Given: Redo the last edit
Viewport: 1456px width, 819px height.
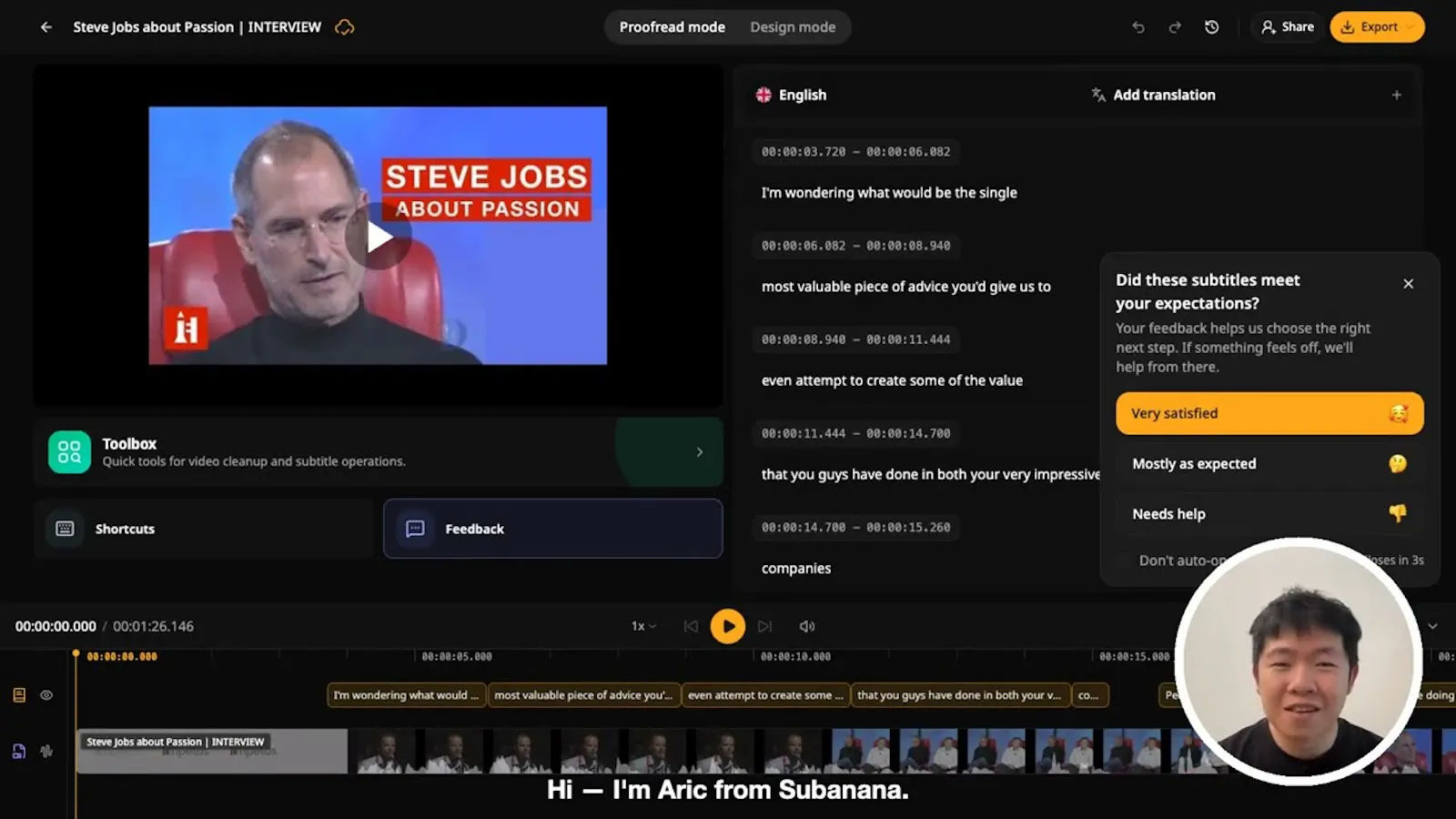Looking at the screenshot, I should coord(1175,27).
